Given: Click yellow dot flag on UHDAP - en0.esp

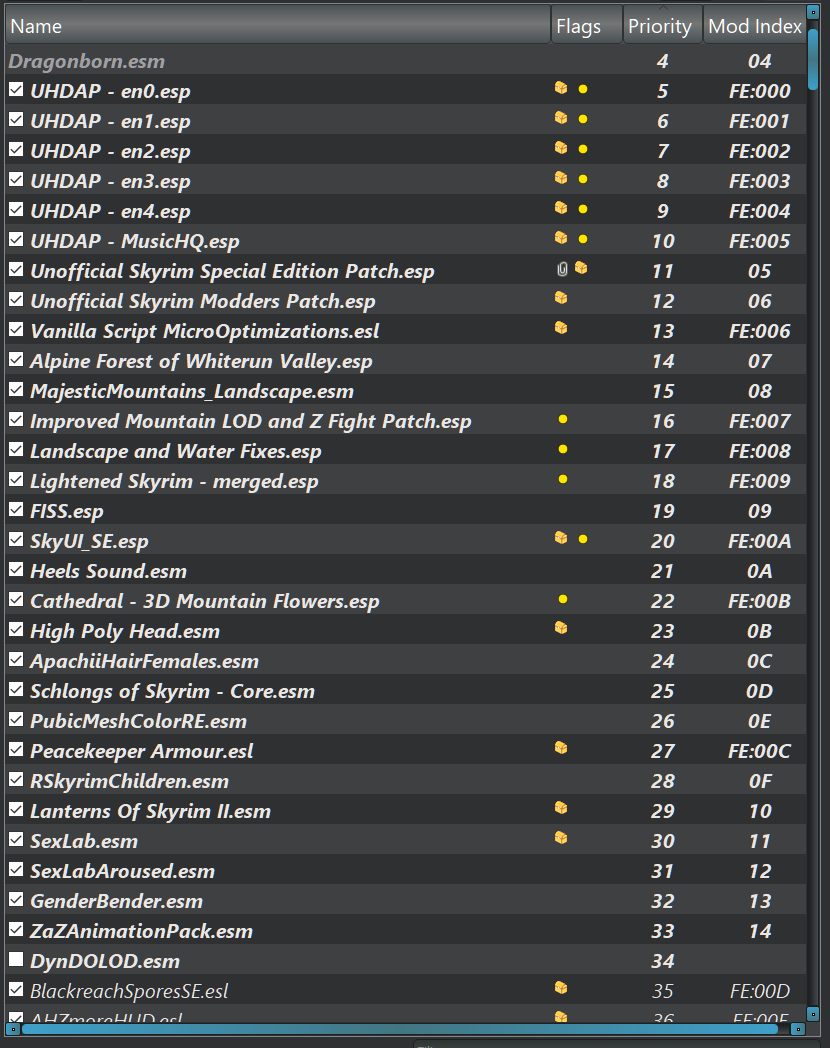Looking at the screenshot, I should point(583,89).
